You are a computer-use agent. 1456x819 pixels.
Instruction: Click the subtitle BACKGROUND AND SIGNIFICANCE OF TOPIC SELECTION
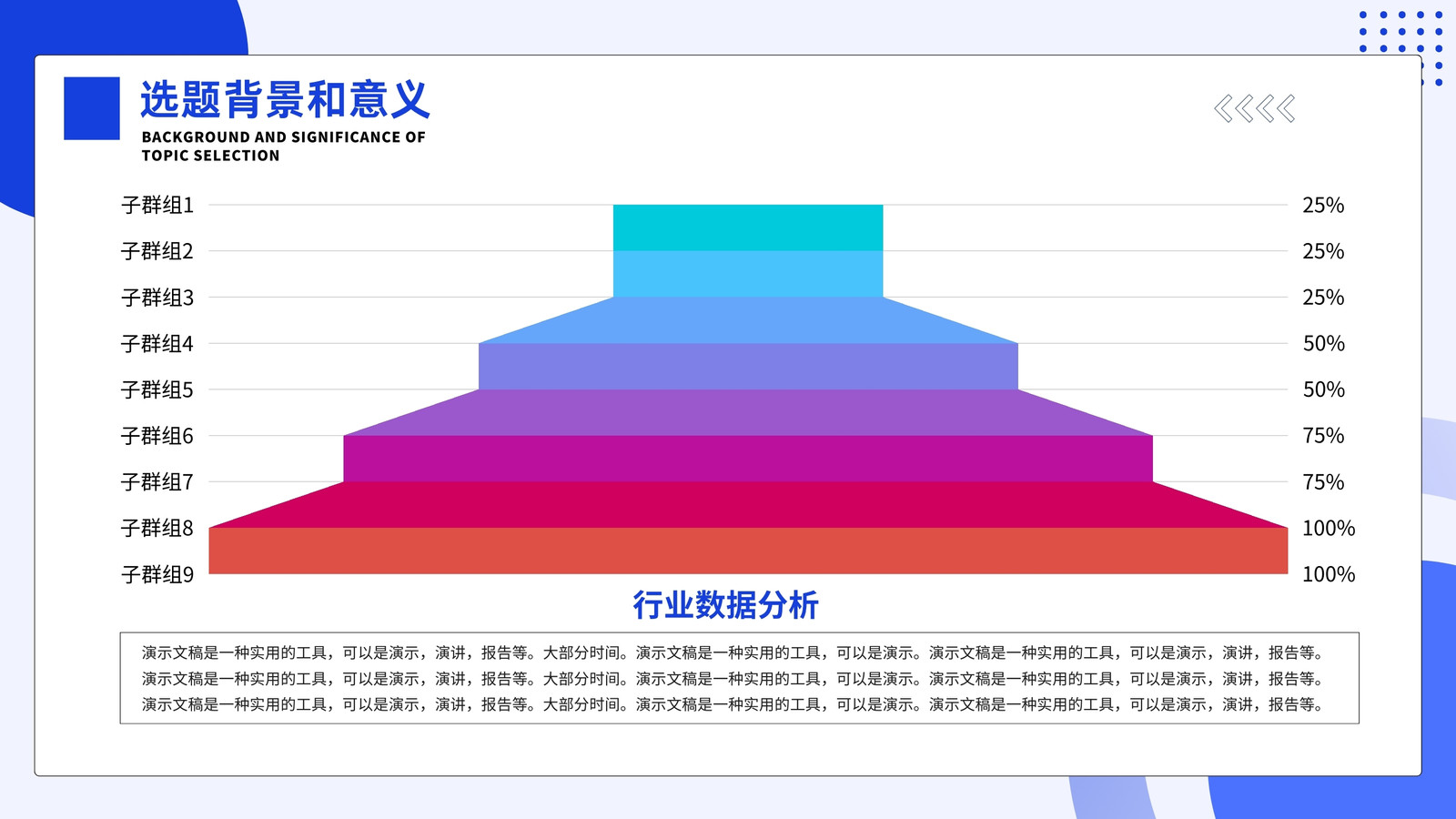[283, 147]
